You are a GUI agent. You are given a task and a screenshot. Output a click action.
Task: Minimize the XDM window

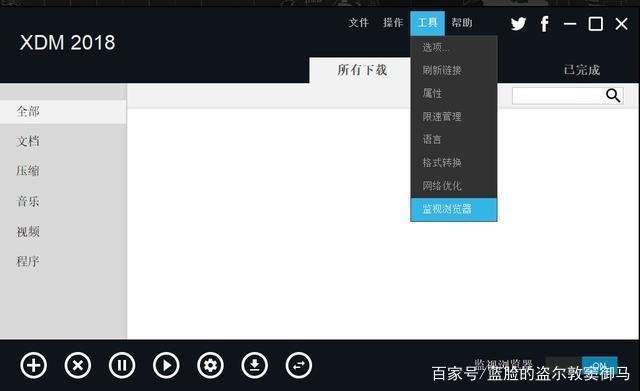[x=570, y=24]
